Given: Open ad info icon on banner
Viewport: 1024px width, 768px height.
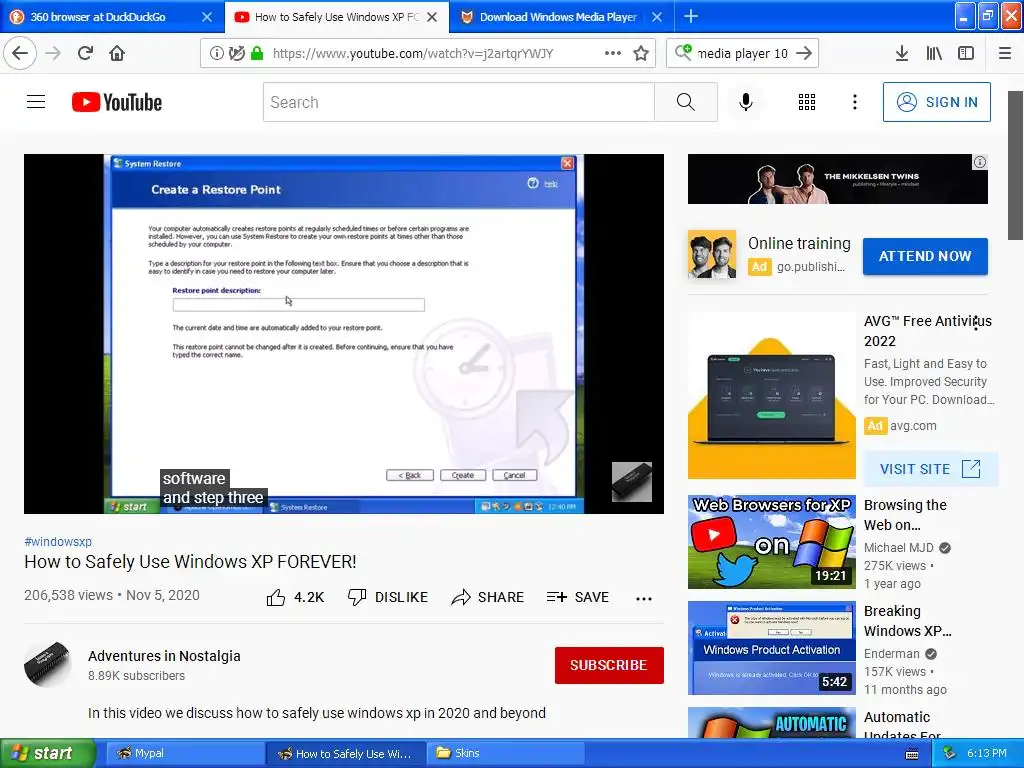Looking at the screenshot, I should click(x=980, y=162).
